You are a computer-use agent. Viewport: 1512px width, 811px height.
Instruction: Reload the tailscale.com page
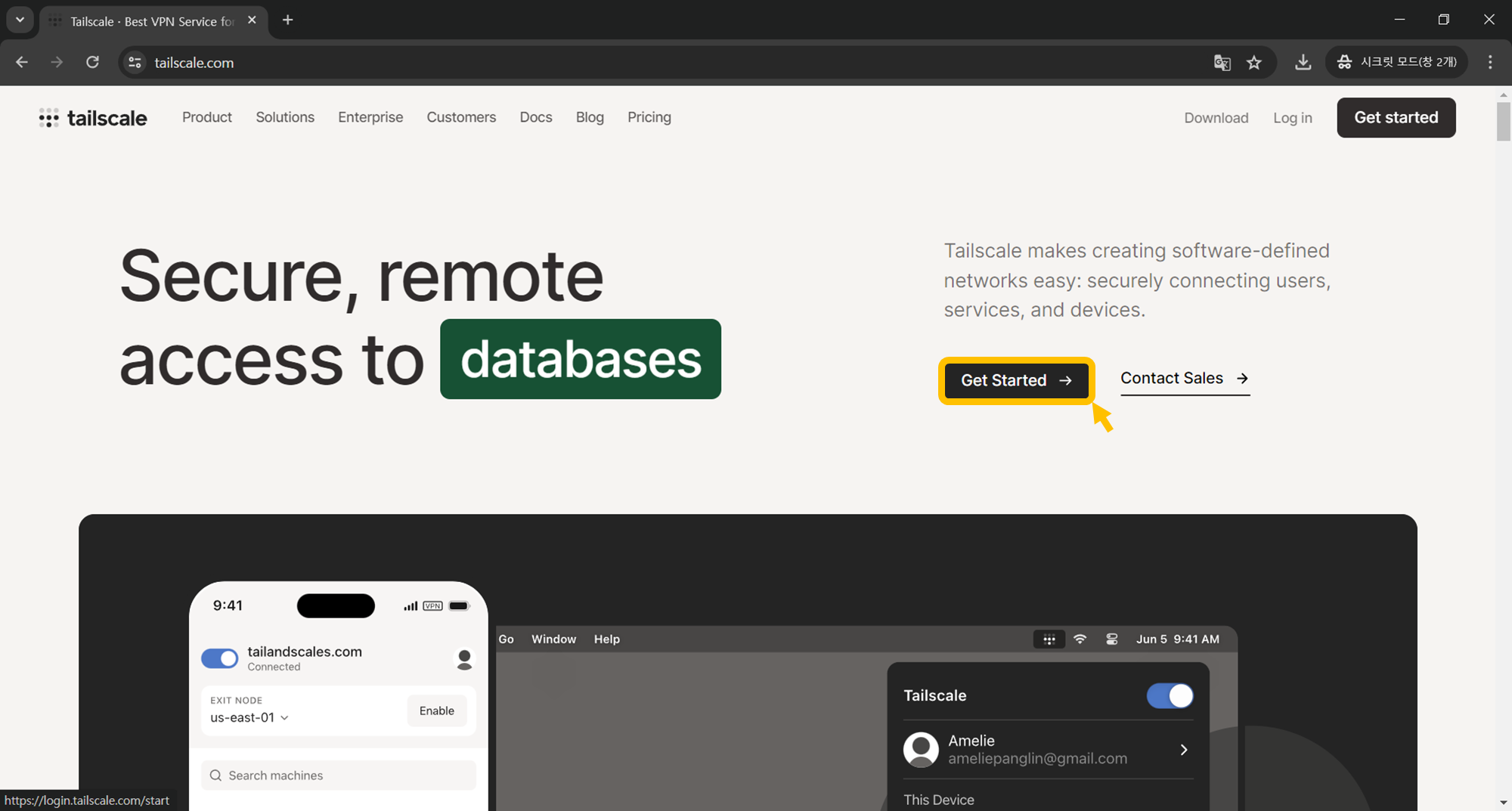(92, 62)
